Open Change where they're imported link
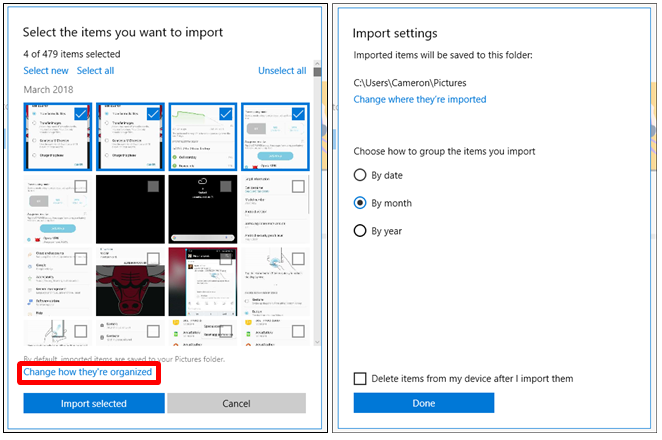The image size is (662, 440). [419, 100]
